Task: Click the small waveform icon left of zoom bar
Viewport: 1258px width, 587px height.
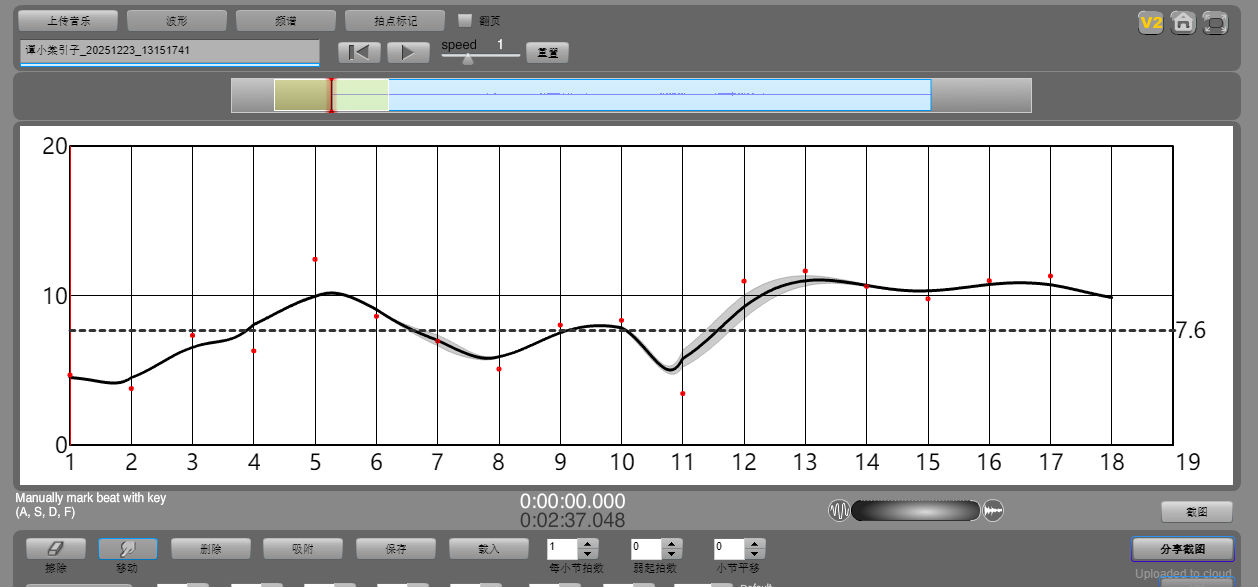Action: click(838, 511)
